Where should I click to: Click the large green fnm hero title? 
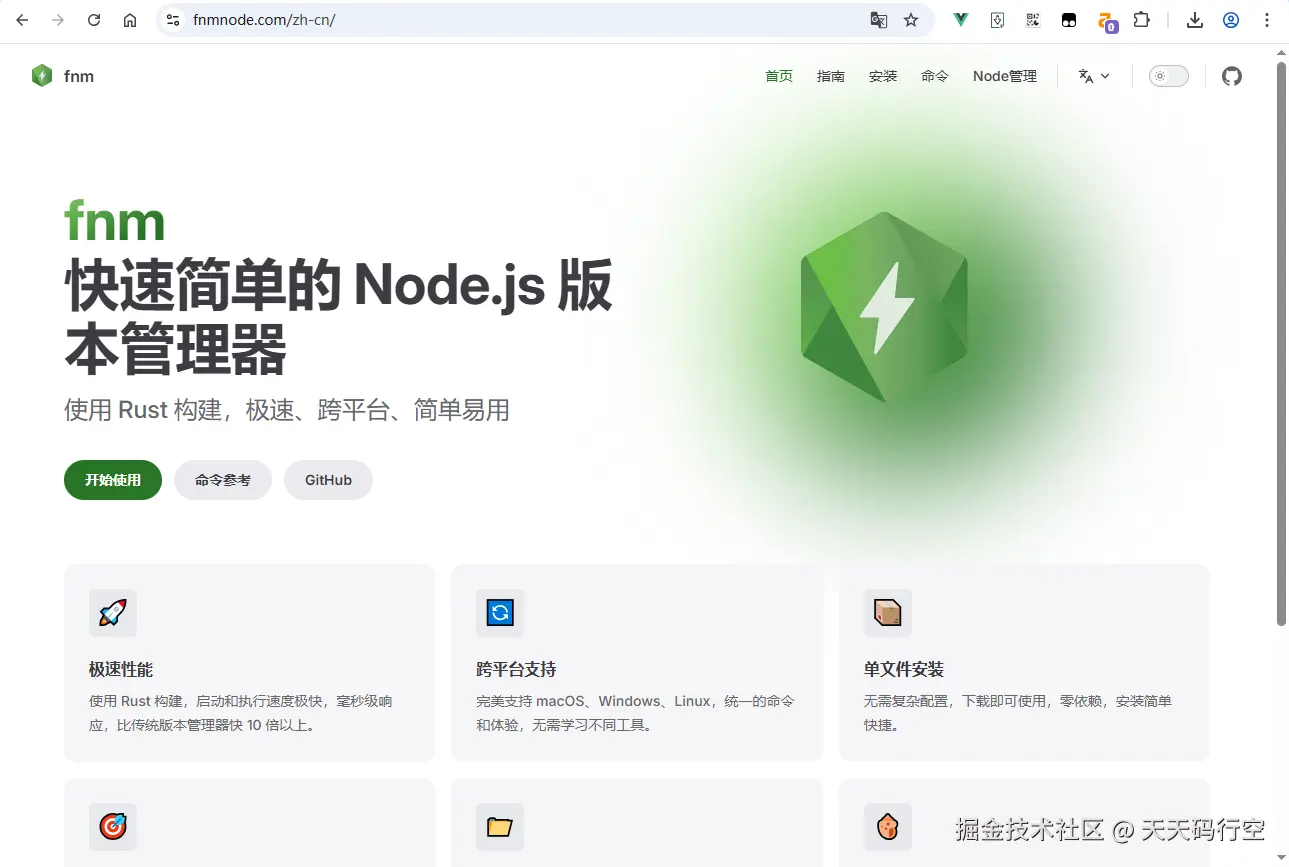click(x=115, y=222)
